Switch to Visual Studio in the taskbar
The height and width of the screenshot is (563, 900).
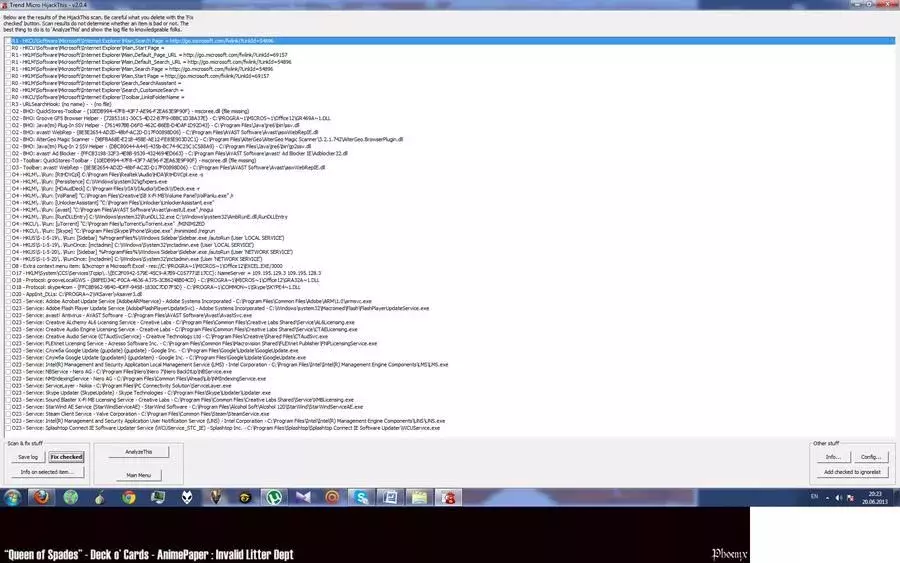point(303,497)
